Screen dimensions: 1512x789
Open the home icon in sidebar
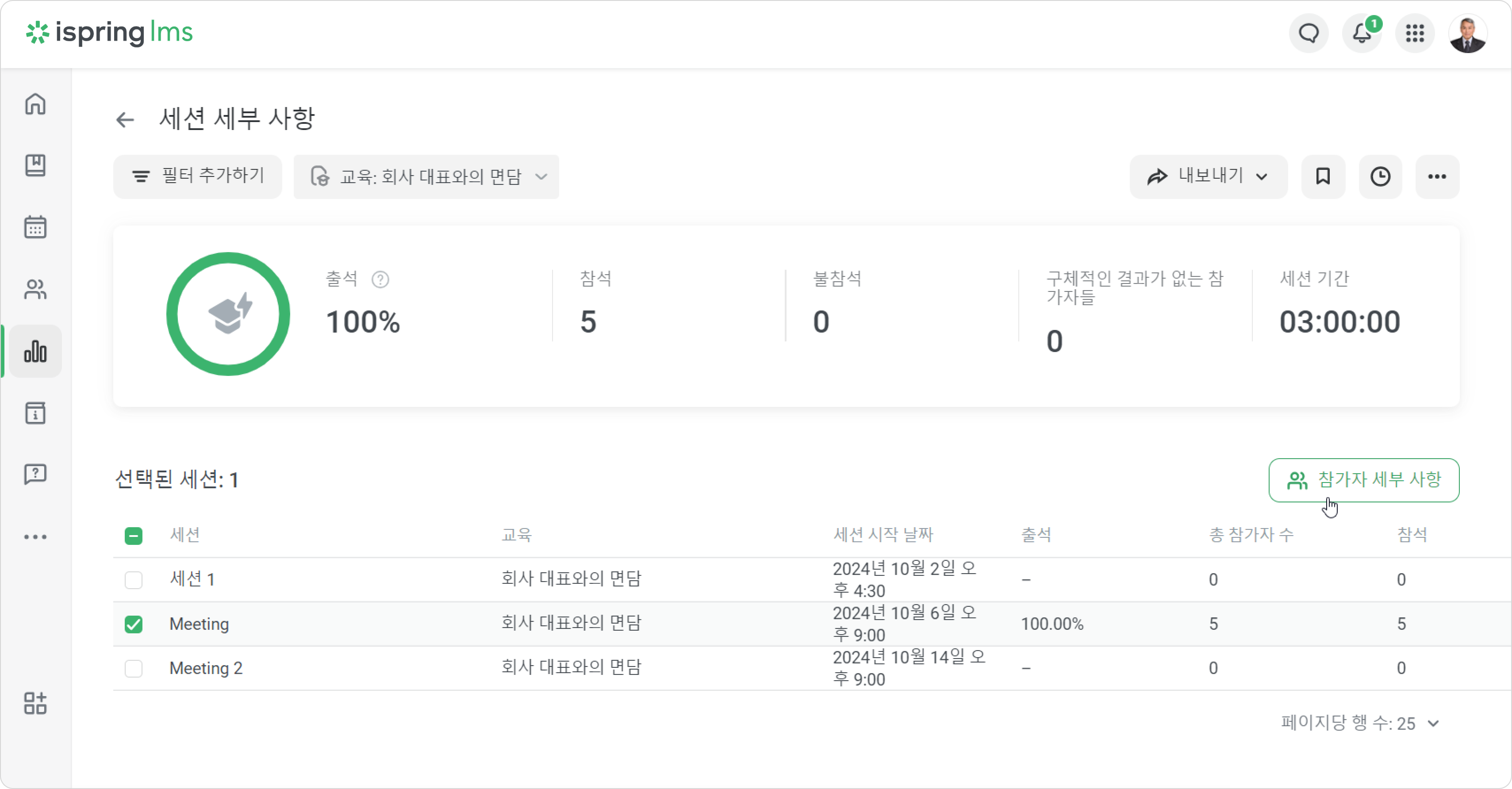[x=35, y=104]
